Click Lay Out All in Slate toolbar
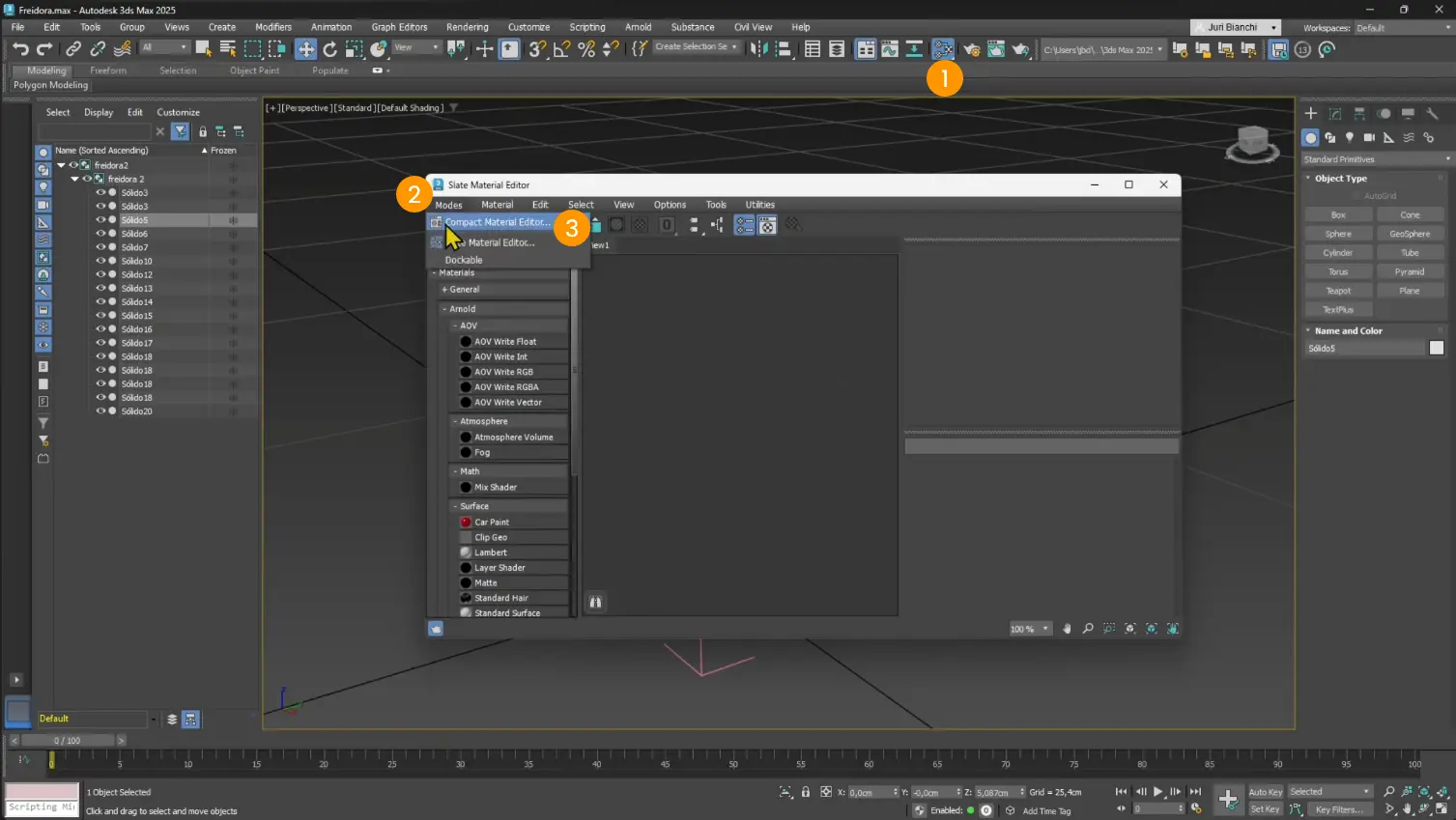1456x820 pixels. 694,225
